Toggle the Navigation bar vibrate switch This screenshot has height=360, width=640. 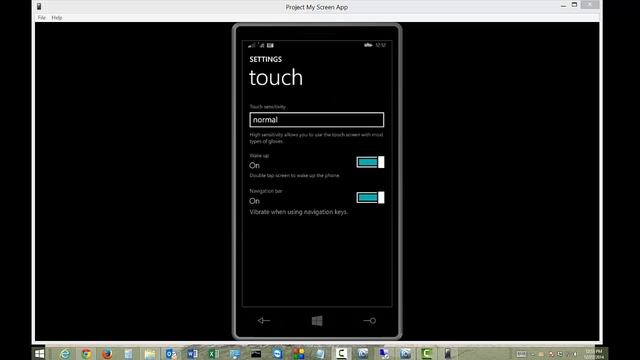click(370, 198)
